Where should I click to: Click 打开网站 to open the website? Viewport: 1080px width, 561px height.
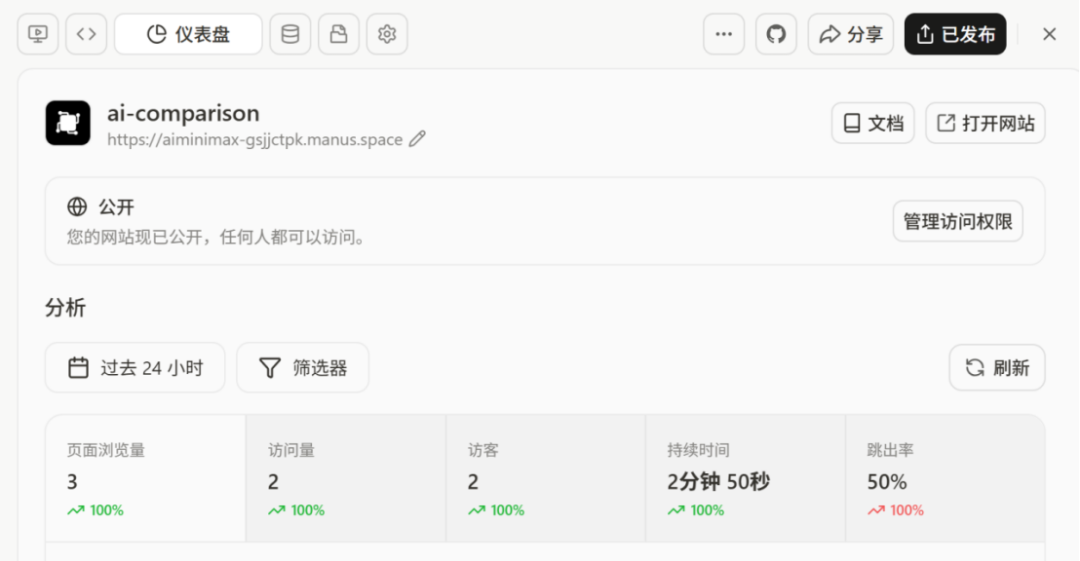[985, 123]
